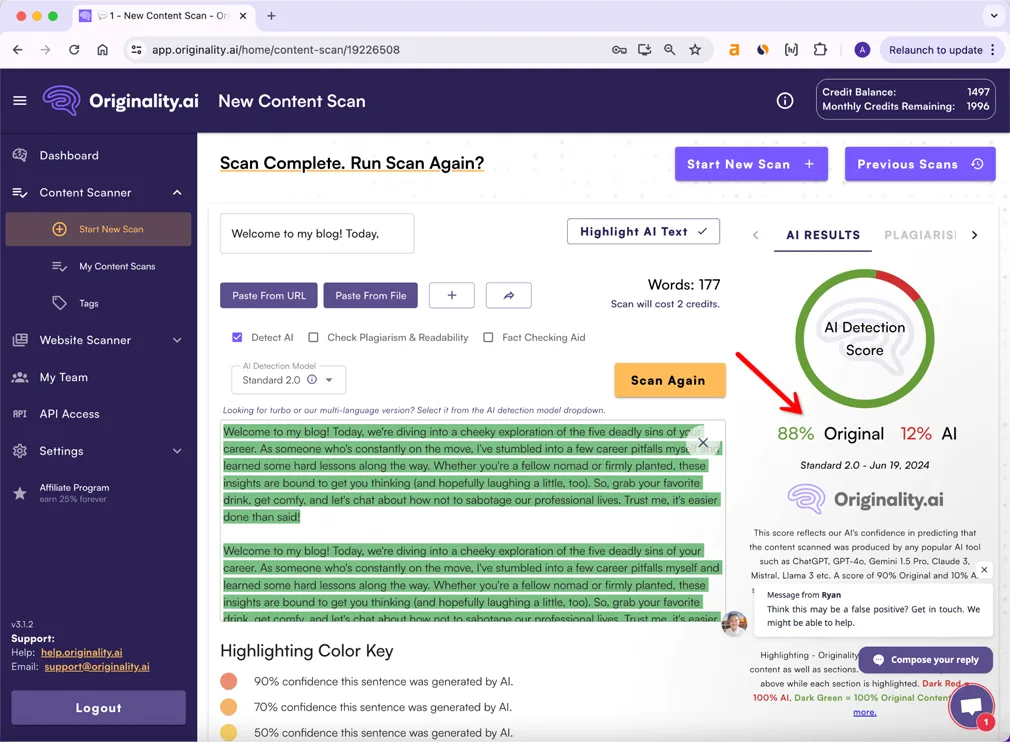Collapse the Content Scanner section
The image size is (1010, 742).
[177, 193]
